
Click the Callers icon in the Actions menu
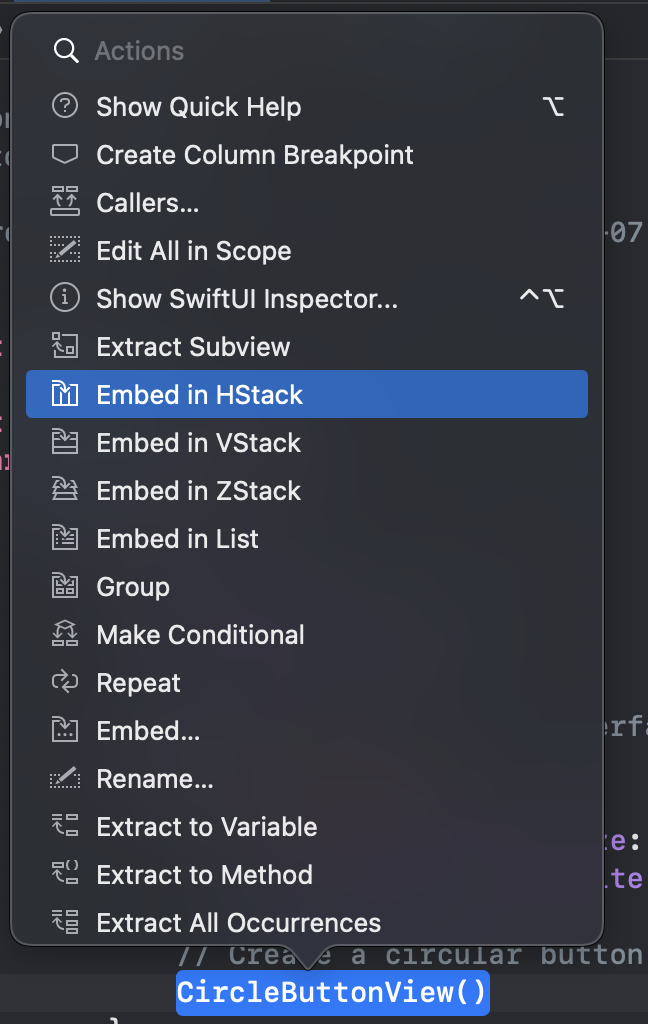point(65,202)
